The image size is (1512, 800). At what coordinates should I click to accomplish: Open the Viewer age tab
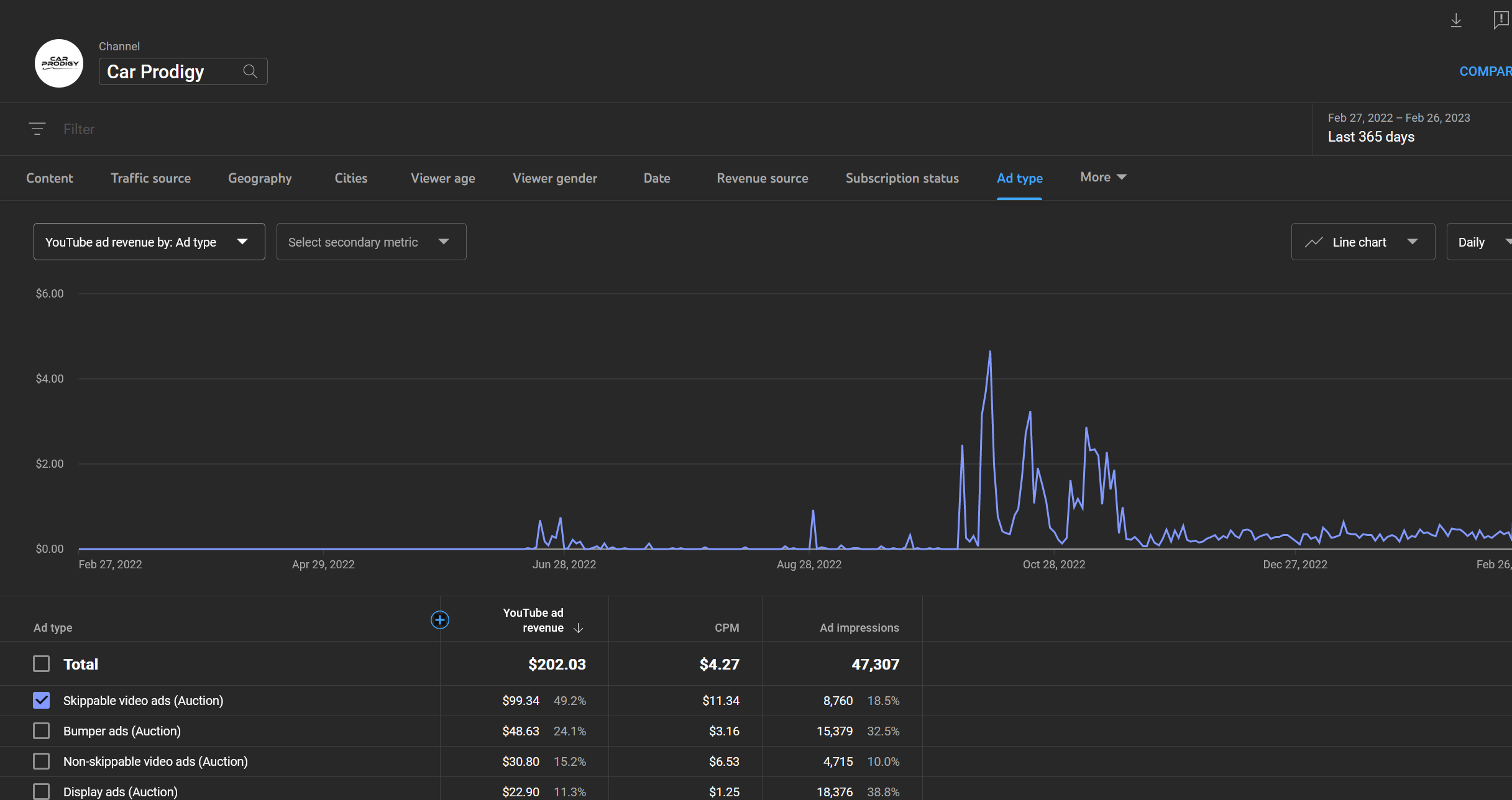point(443,178)
